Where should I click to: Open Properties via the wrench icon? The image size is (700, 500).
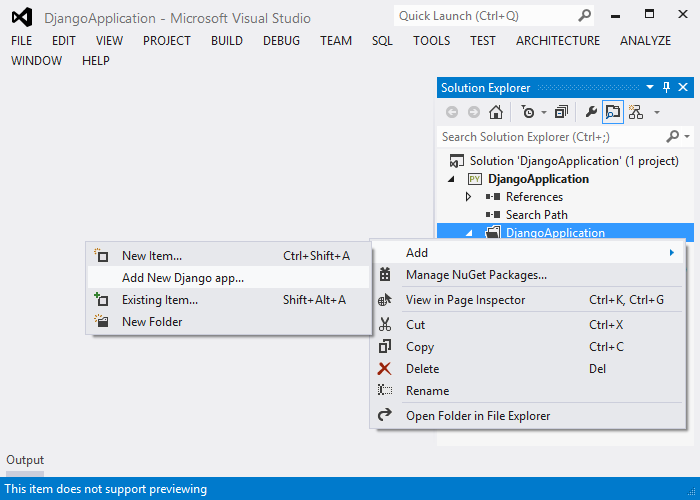tap(591, 112)
